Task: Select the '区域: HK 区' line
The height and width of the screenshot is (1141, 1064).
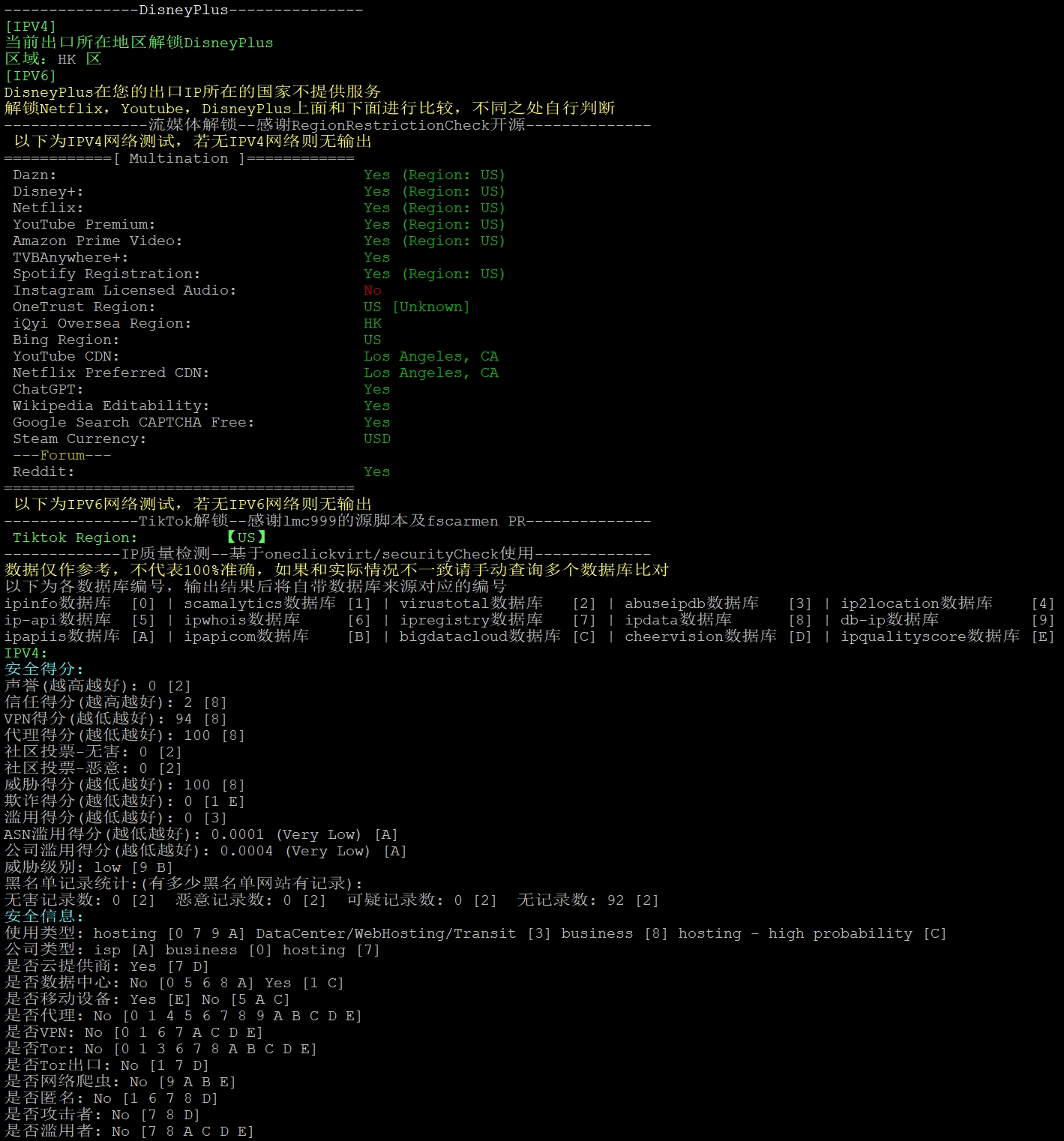Action: point(52,59)
